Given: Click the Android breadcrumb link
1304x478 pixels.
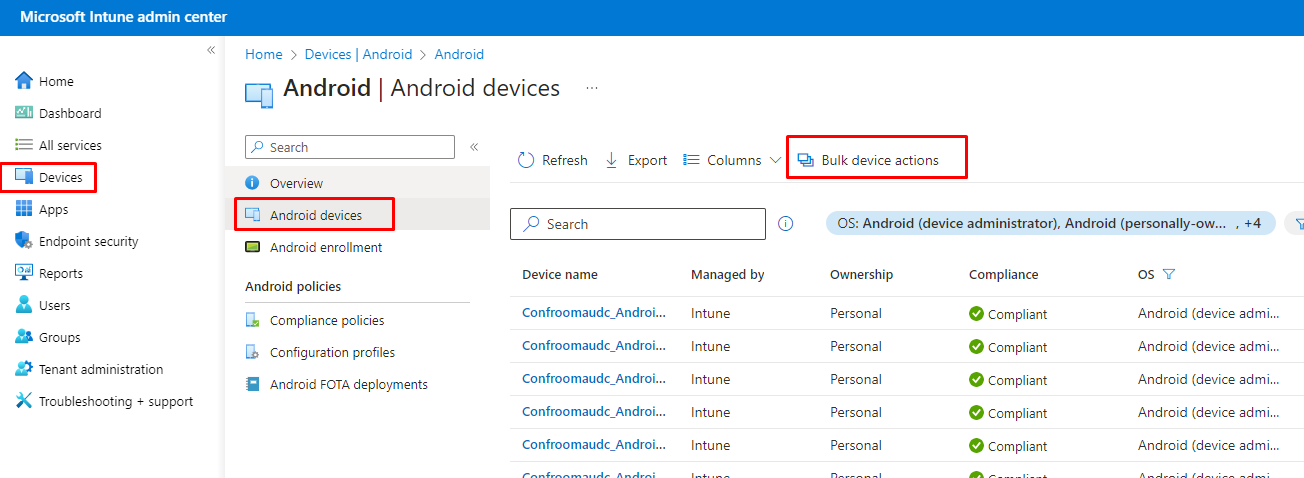Looking at the screenshot, I should tap(459, 54).
